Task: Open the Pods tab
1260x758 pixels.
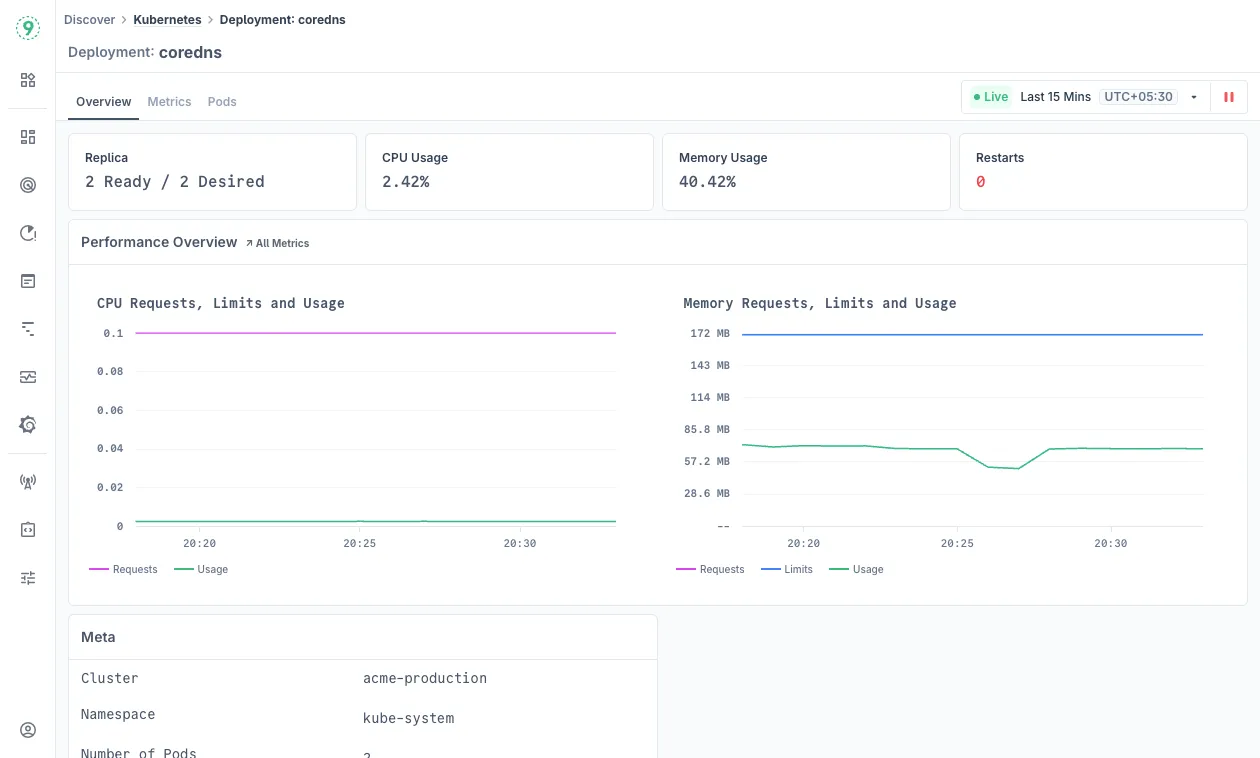Action: pyautogui.click(x=222, y=101)
